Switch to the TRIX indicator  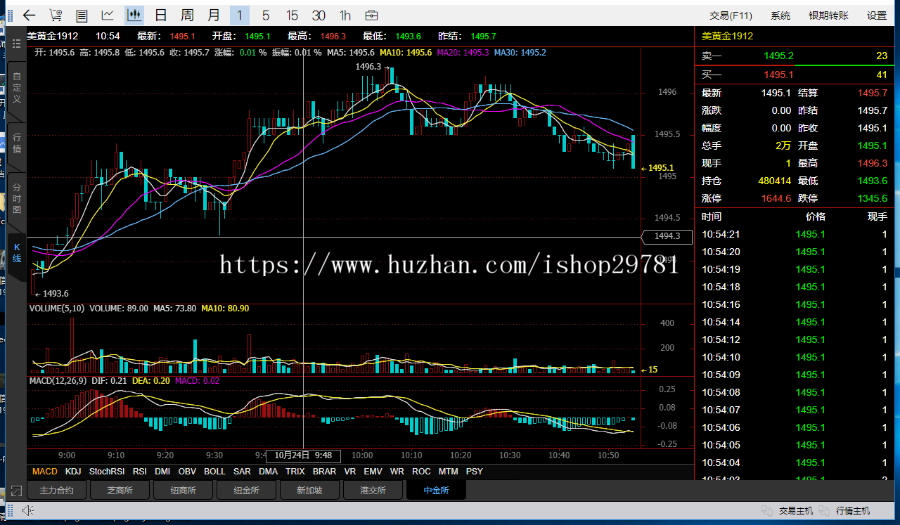pos(295,472)
